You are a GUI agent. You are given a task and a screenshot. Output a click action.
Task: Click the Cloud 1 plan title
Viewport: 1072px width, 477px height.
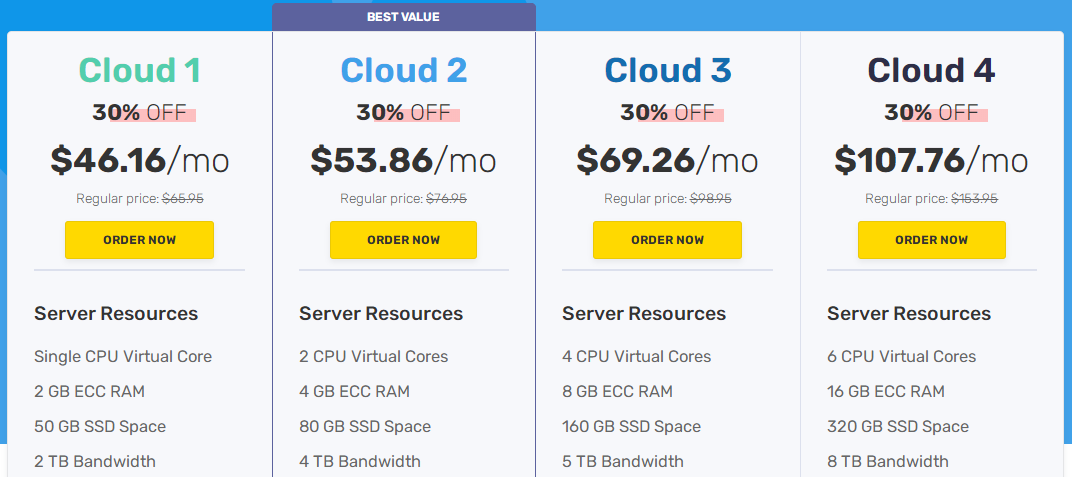(139, 70)
